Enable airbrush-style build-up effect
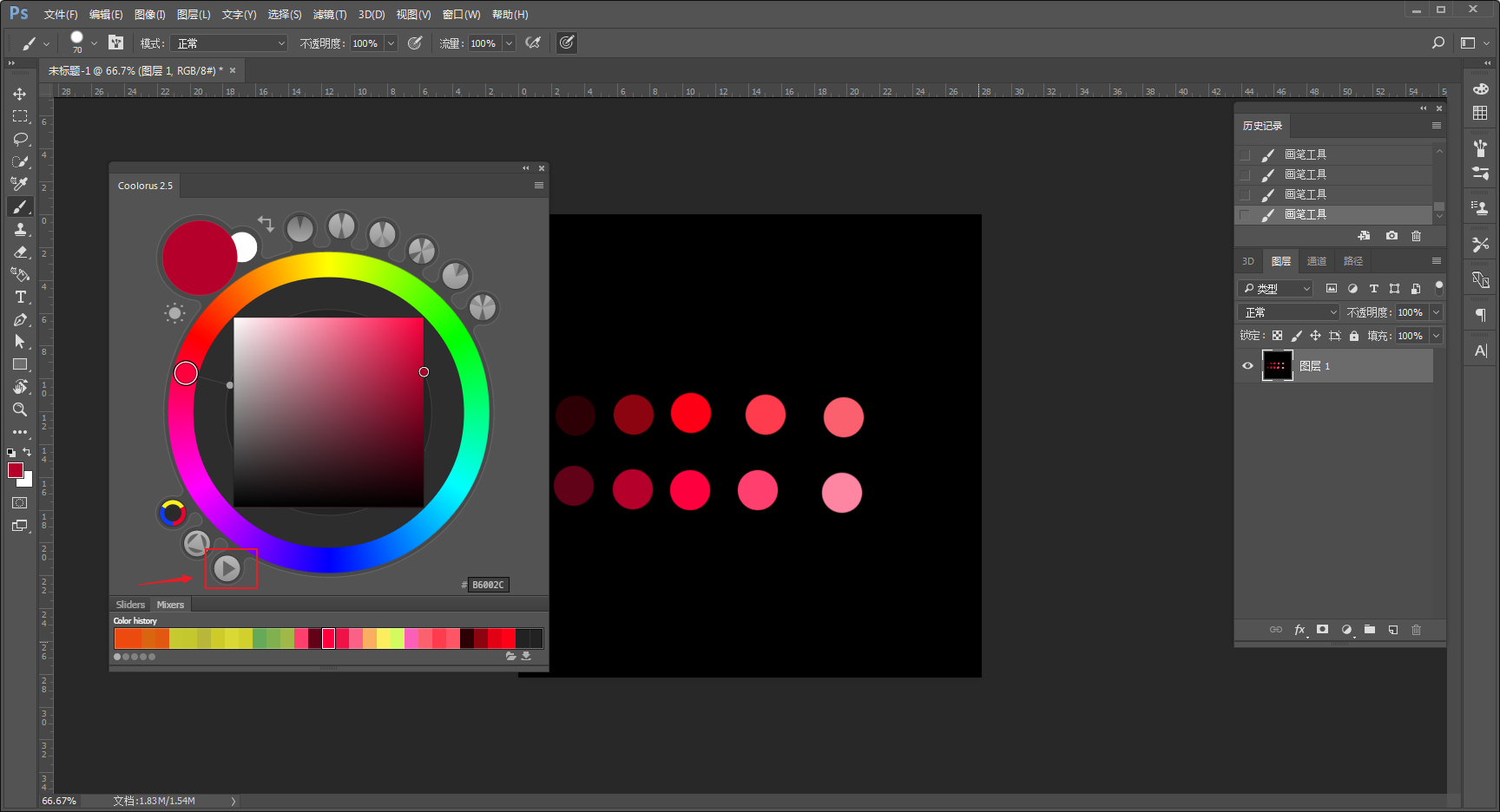 pyautogui.click(x=534, y=43)
